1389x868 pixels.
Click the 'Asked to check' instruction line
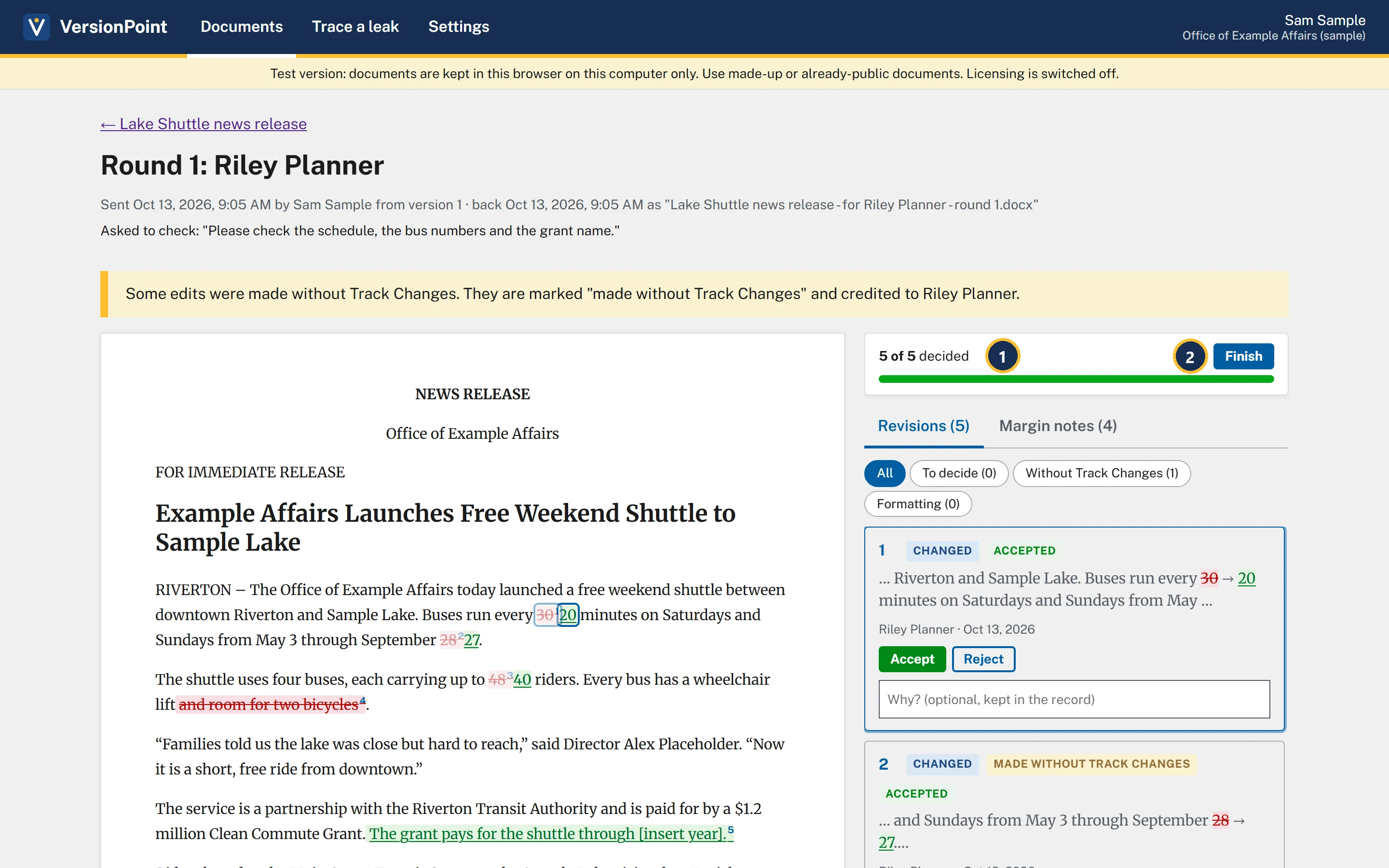coord(360,231)
